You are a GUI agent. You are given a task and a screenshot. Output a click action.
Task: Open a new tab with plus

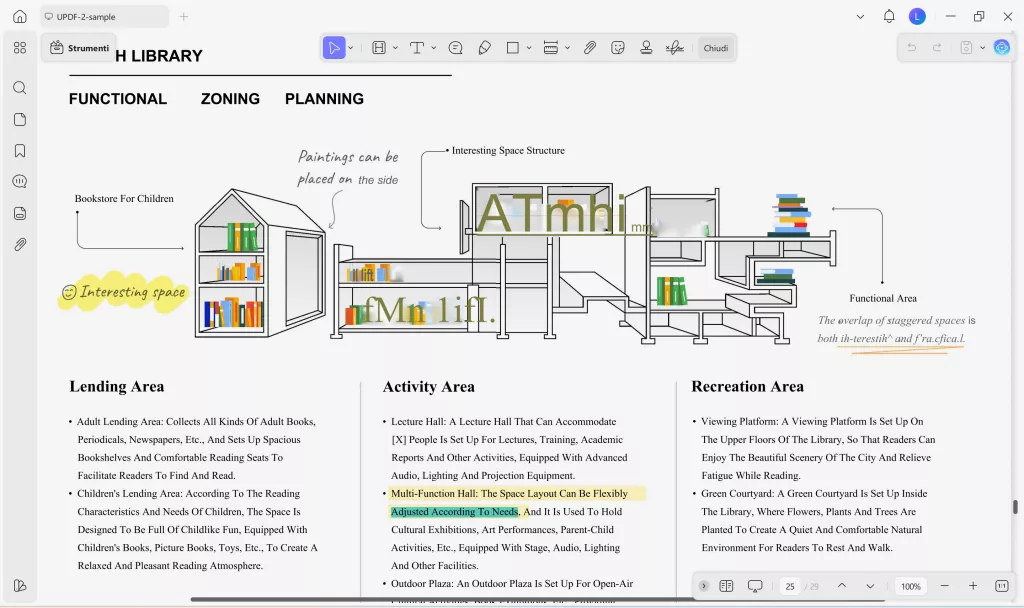coord(183,17)
